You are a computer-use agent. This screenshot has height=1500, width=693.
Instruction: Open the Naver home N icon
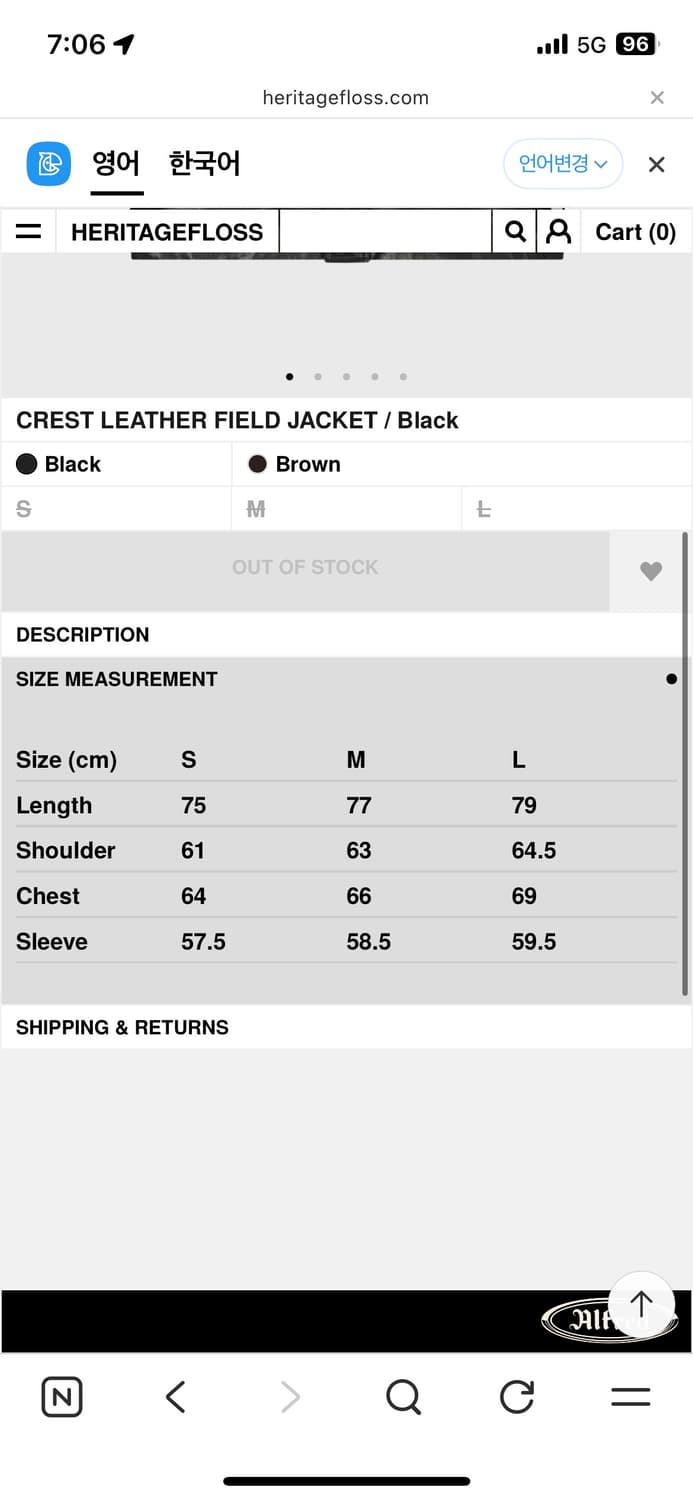[x=62, y=1396]
